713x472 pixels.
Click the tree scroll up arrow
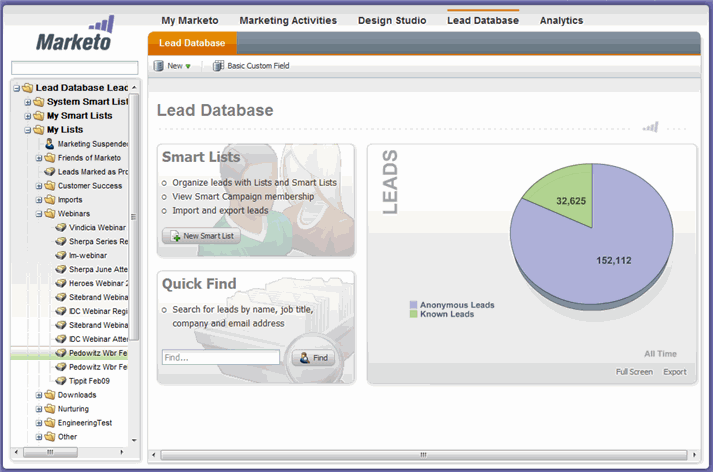(134, 87)
